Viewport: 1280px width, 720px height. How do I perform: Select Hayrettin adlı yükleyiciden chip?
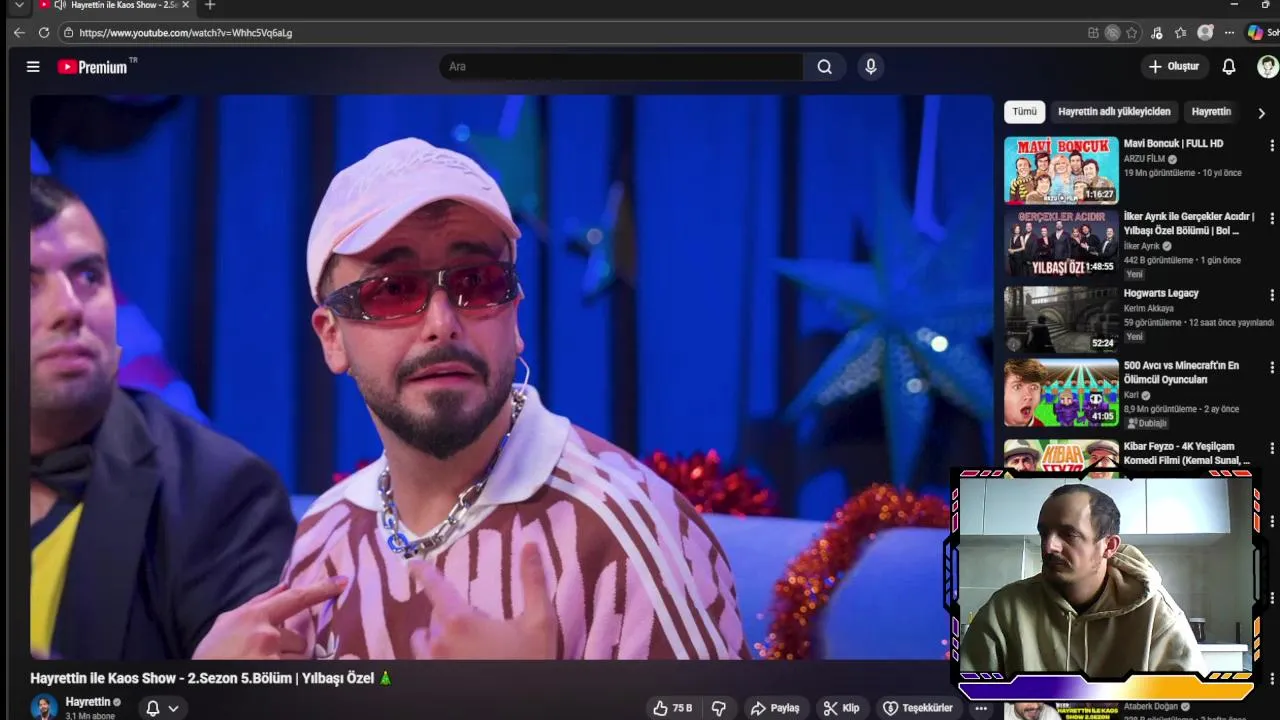pos(1114,112)
